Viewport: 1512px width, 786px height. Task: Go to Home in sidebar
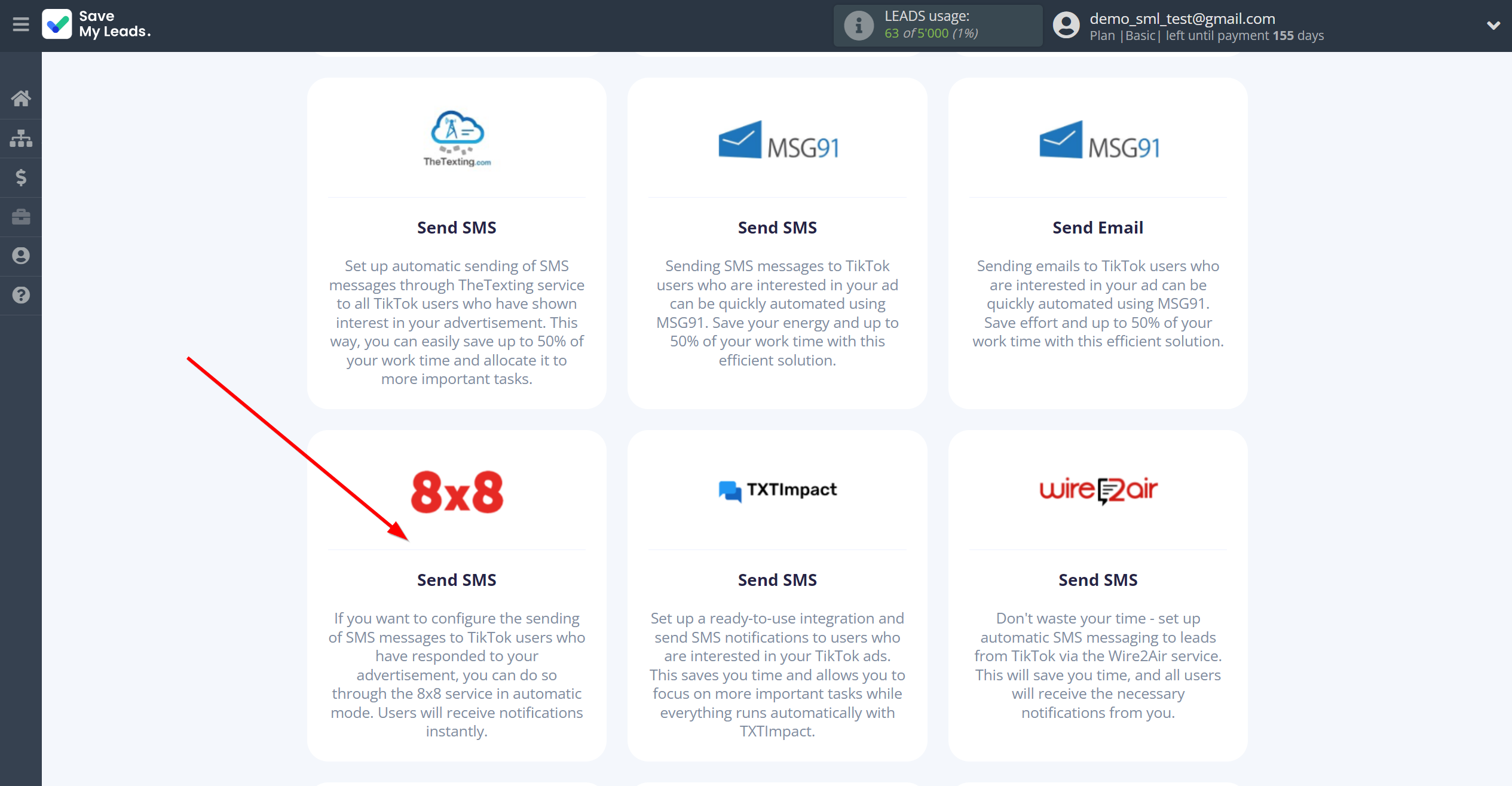(21, 99)
